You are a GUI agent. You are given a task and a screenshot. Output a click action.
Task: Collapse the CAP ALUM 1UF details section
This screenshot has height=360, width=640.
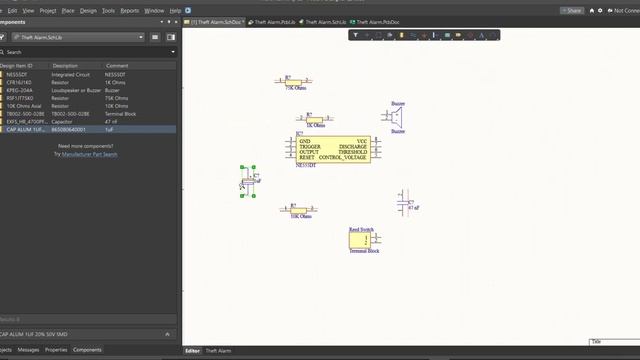pos(167,334)
